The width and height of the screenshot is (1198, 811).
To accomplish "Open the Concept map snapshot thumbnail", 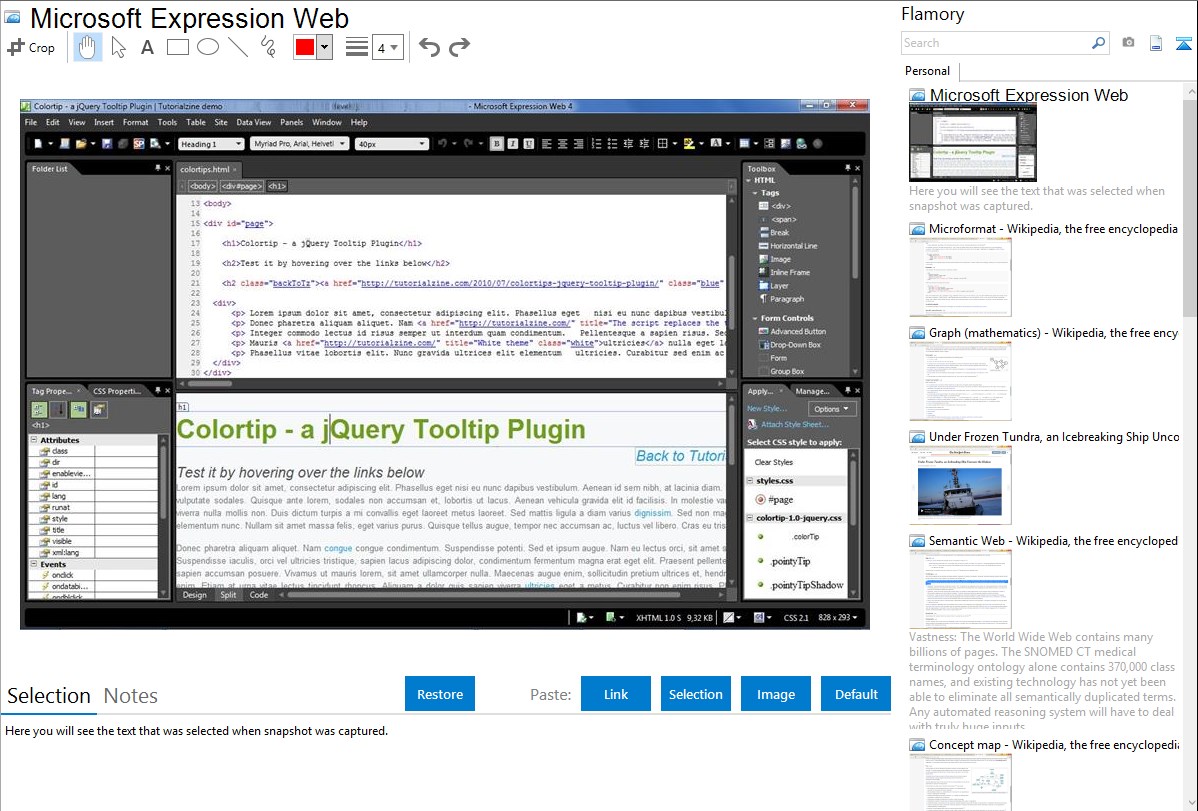I will pos(960,782).
